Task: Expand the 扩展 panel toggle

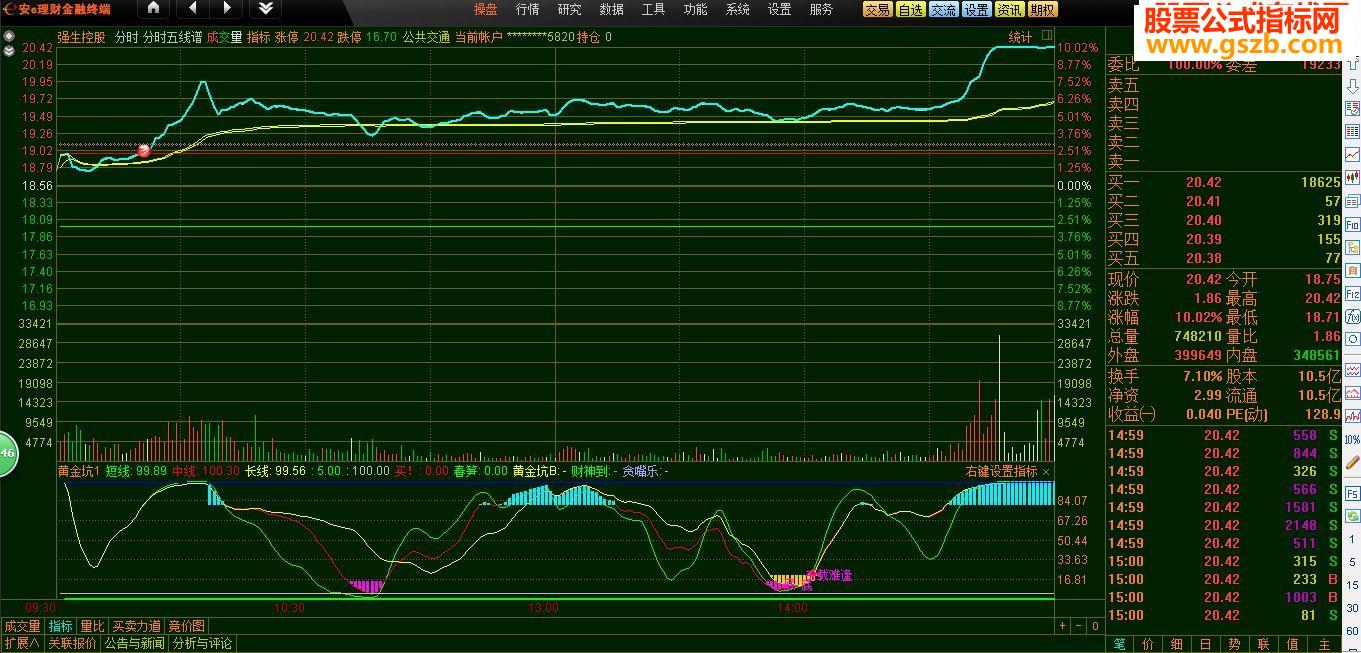Action: tap(22, 643)
